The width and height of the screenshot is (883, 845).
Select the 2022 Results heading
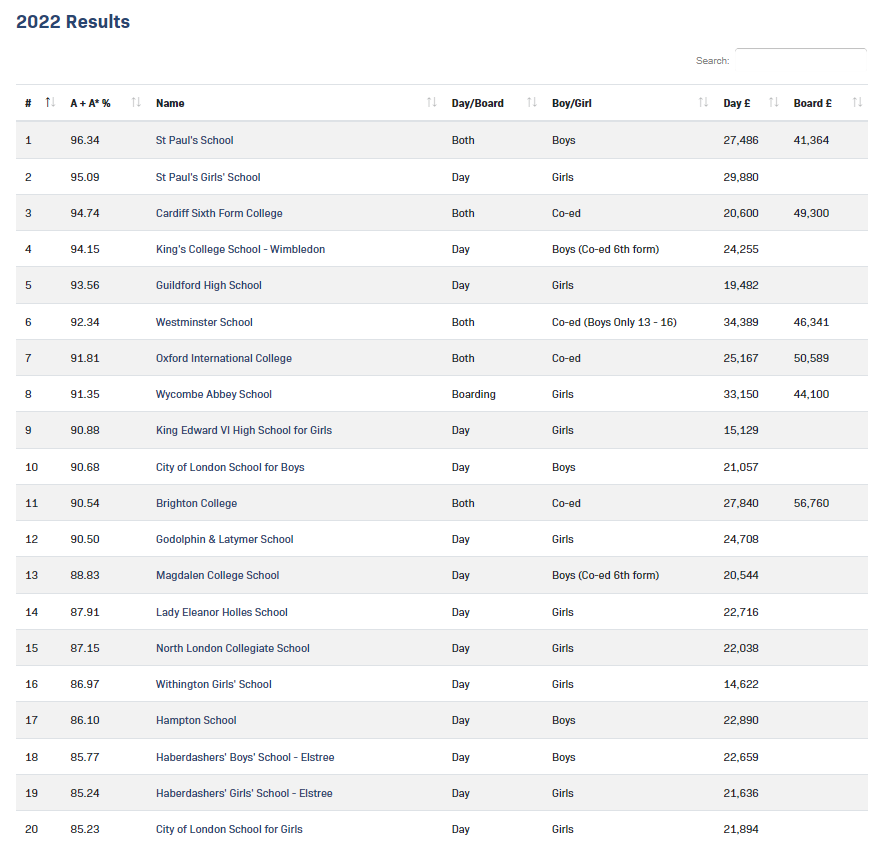(x=73, y=21)
